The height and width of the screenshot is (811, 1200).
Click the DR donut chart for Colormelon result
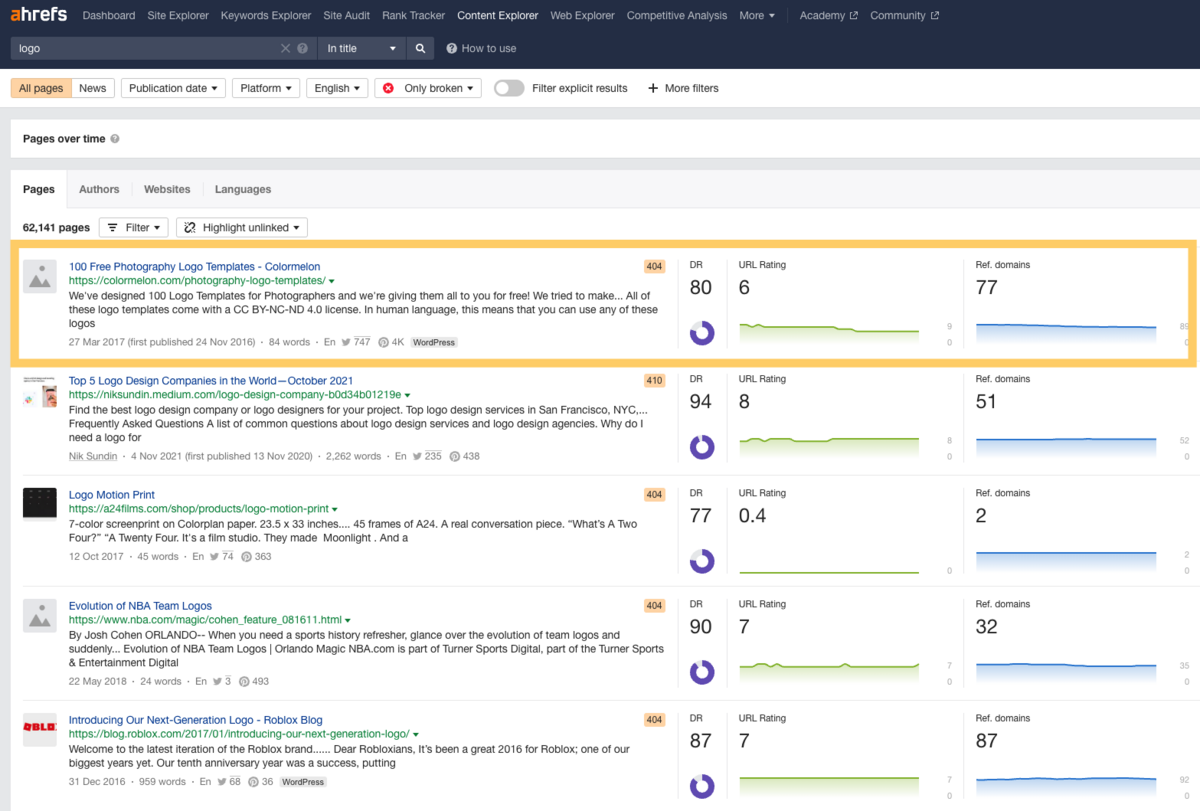702,333
